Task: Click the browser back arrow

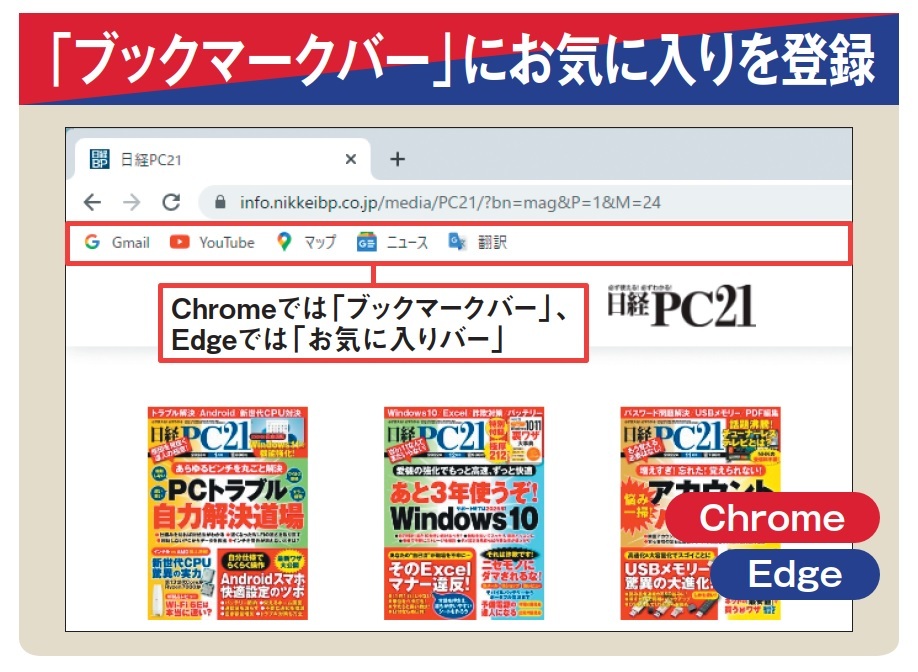Action: coord(93,203)
